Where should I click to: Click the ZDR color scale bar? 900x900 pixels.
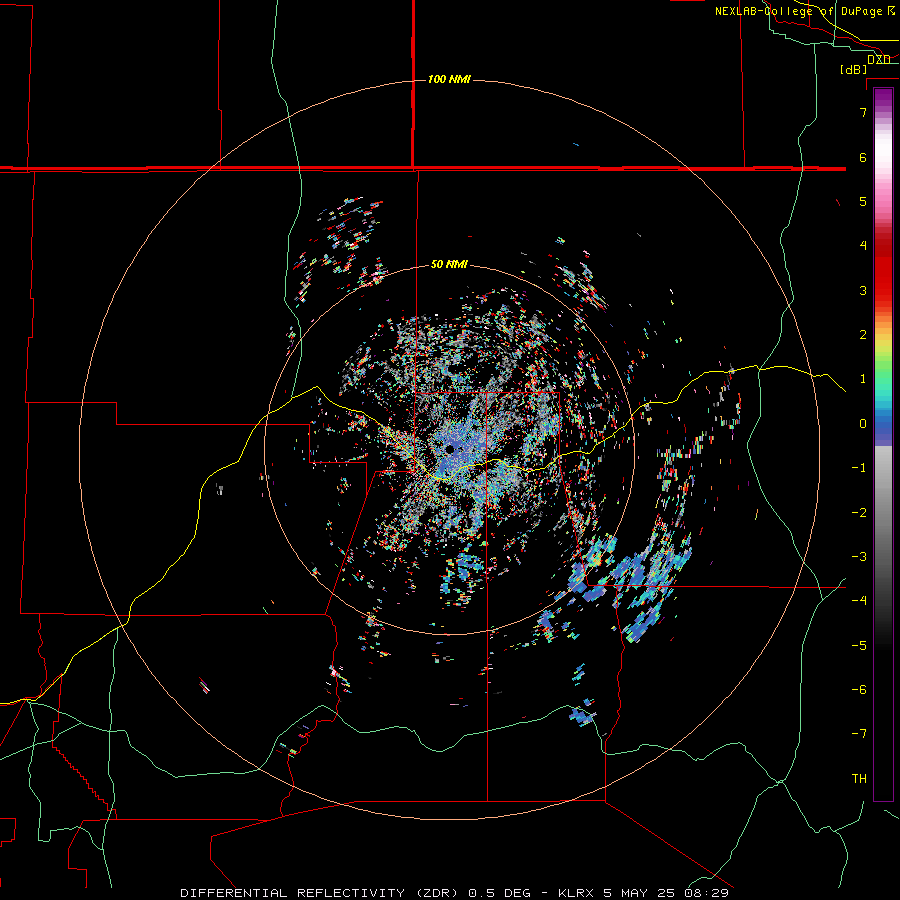(883, 444)
